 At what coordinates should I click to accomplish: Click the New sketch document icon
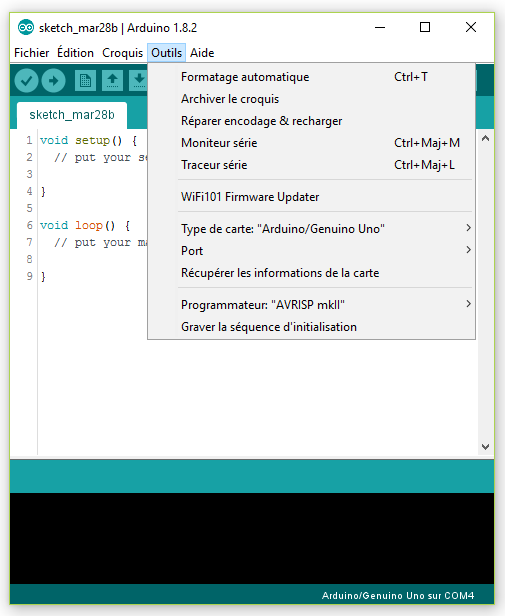[85, 81]
